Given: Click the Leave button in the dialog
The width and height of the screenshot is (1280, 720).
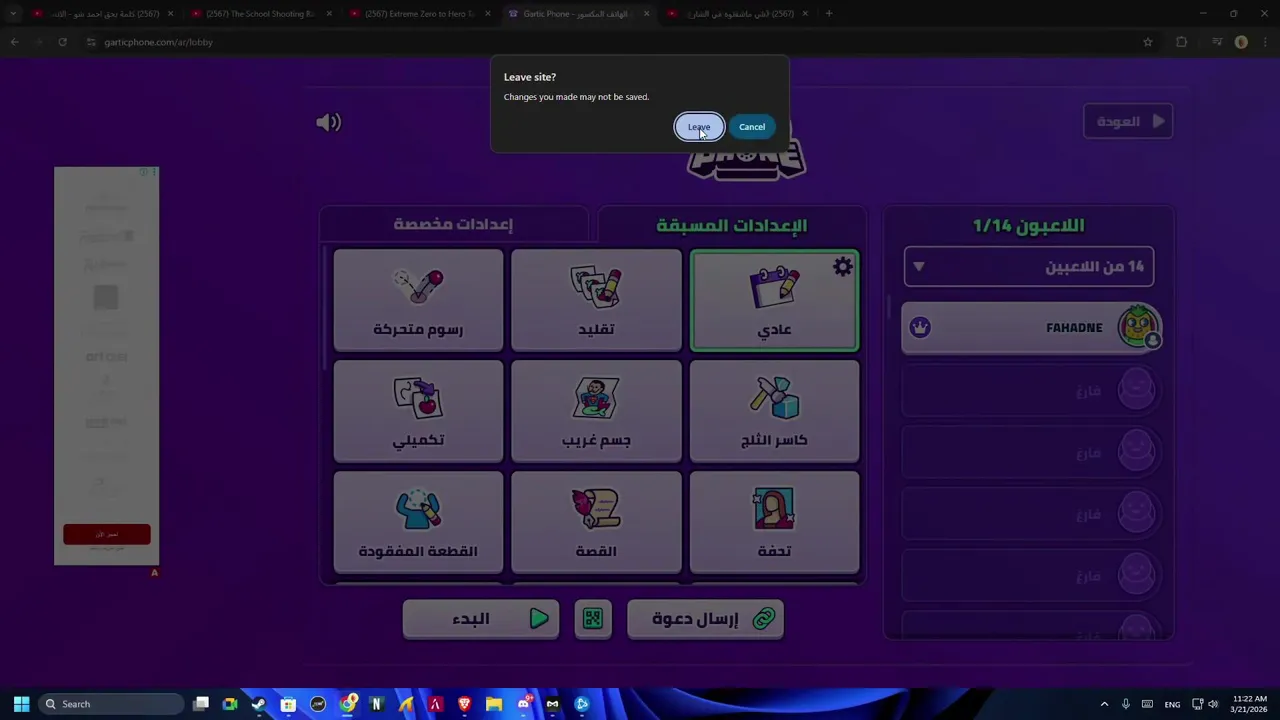Looking at the screenshot, I should click(x=699, y=127).
